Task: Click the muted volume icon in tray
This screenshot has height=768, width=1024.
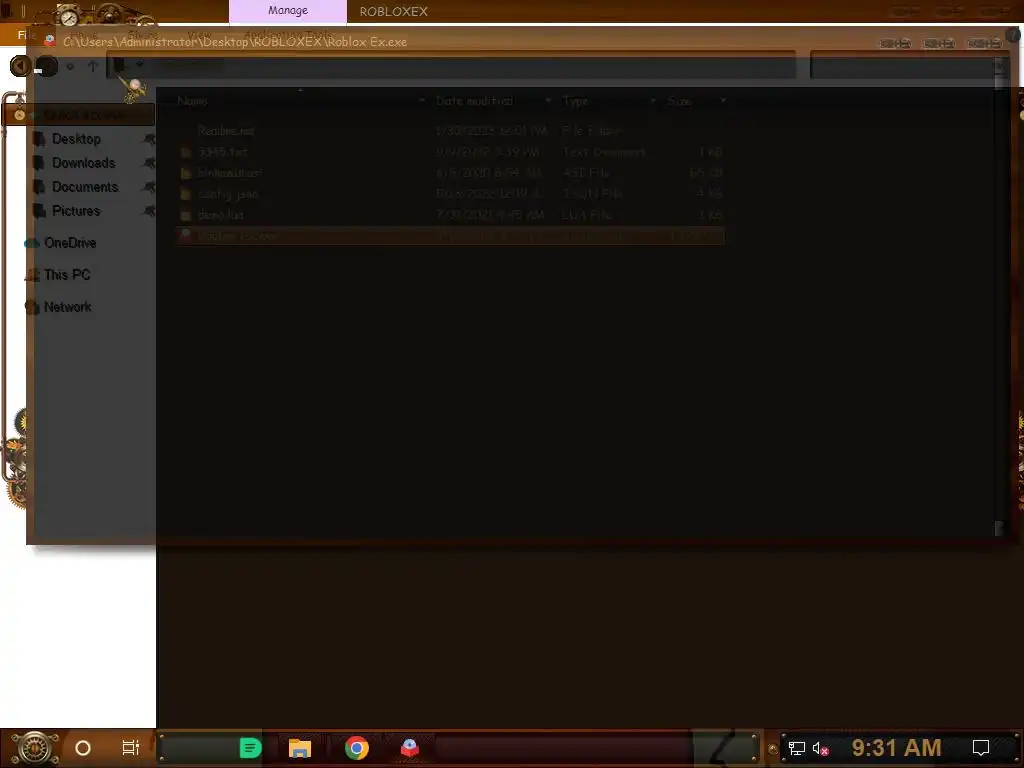Action: (820, 748)
